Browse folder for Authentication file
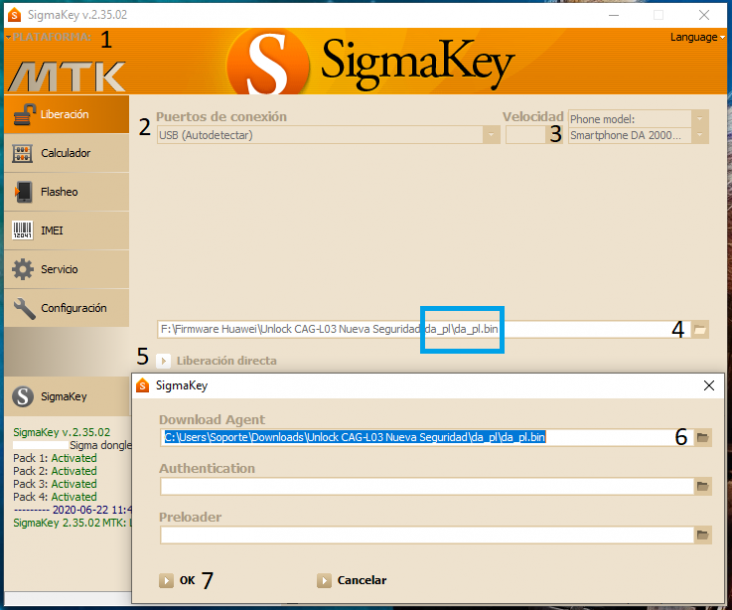This screenshot has height=610, width=732. (x=703, y=486)
